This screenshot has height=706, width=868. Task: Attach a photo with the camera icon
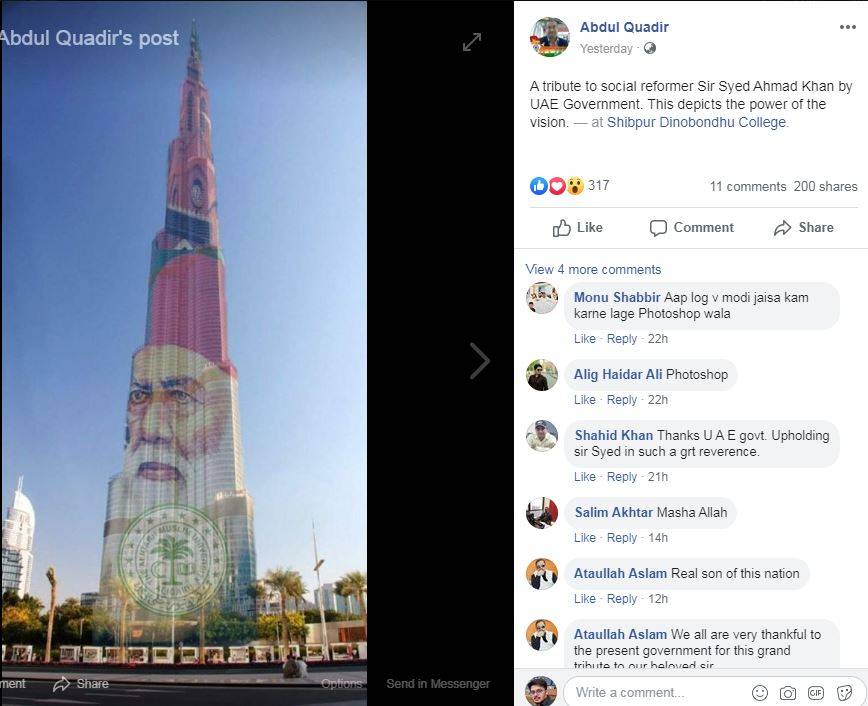788,692
